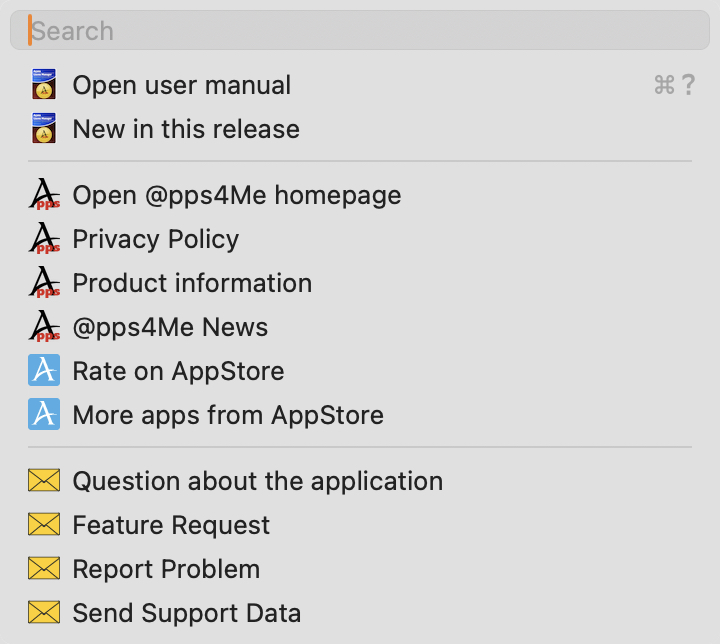Click the App Store icon beside More apps from AppStore
Screen dimensions: 720x644
(44, 415)
